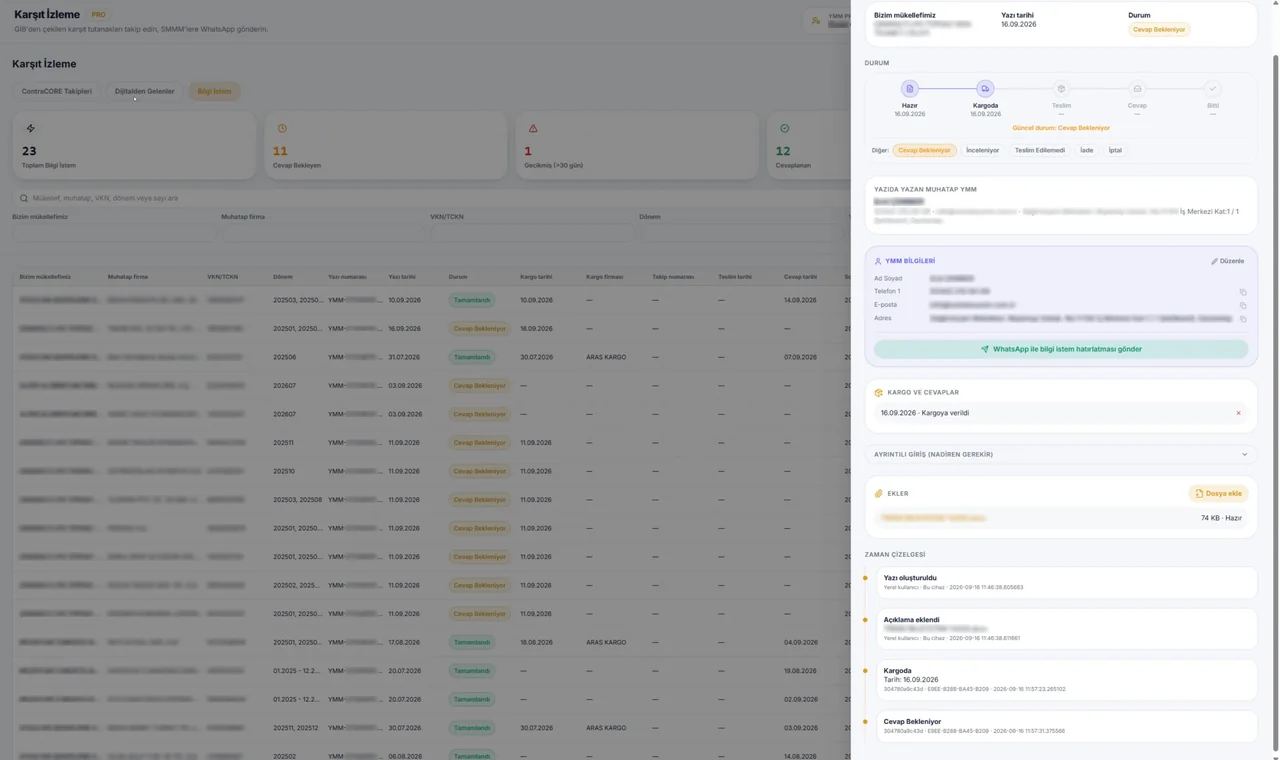Viewport: 1280px width, 760px height.
Task: Click the Dosya ekle button
Action: (1218, 493)
